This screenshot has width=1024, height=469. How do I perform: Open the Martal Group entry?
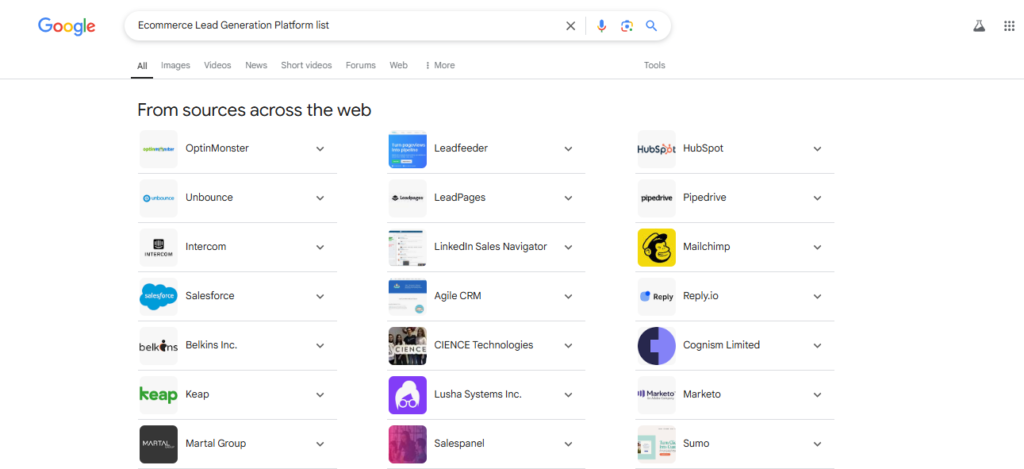coord(238,444)
